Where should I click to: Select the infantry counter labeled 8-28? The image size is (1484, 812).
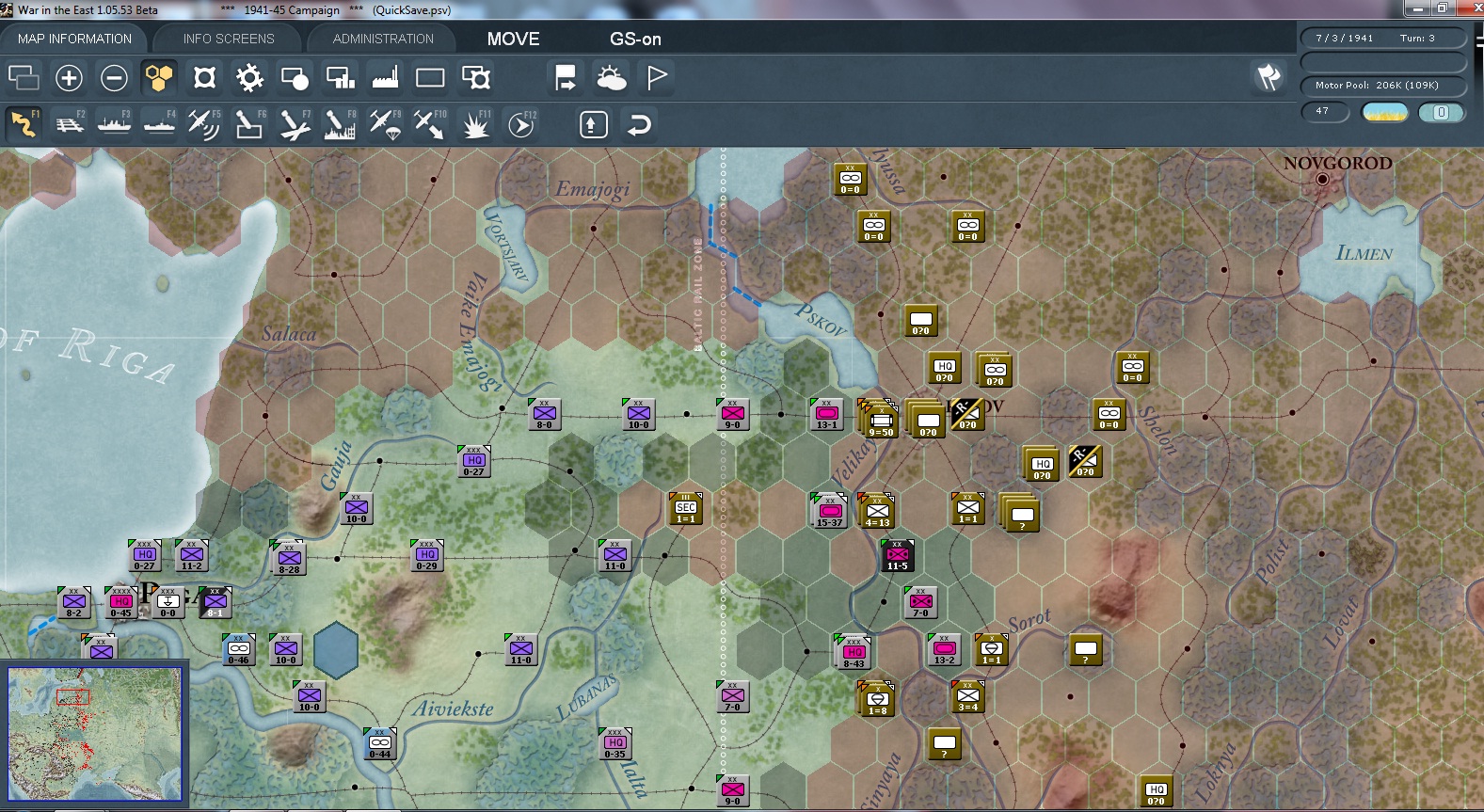coord(287,558)
